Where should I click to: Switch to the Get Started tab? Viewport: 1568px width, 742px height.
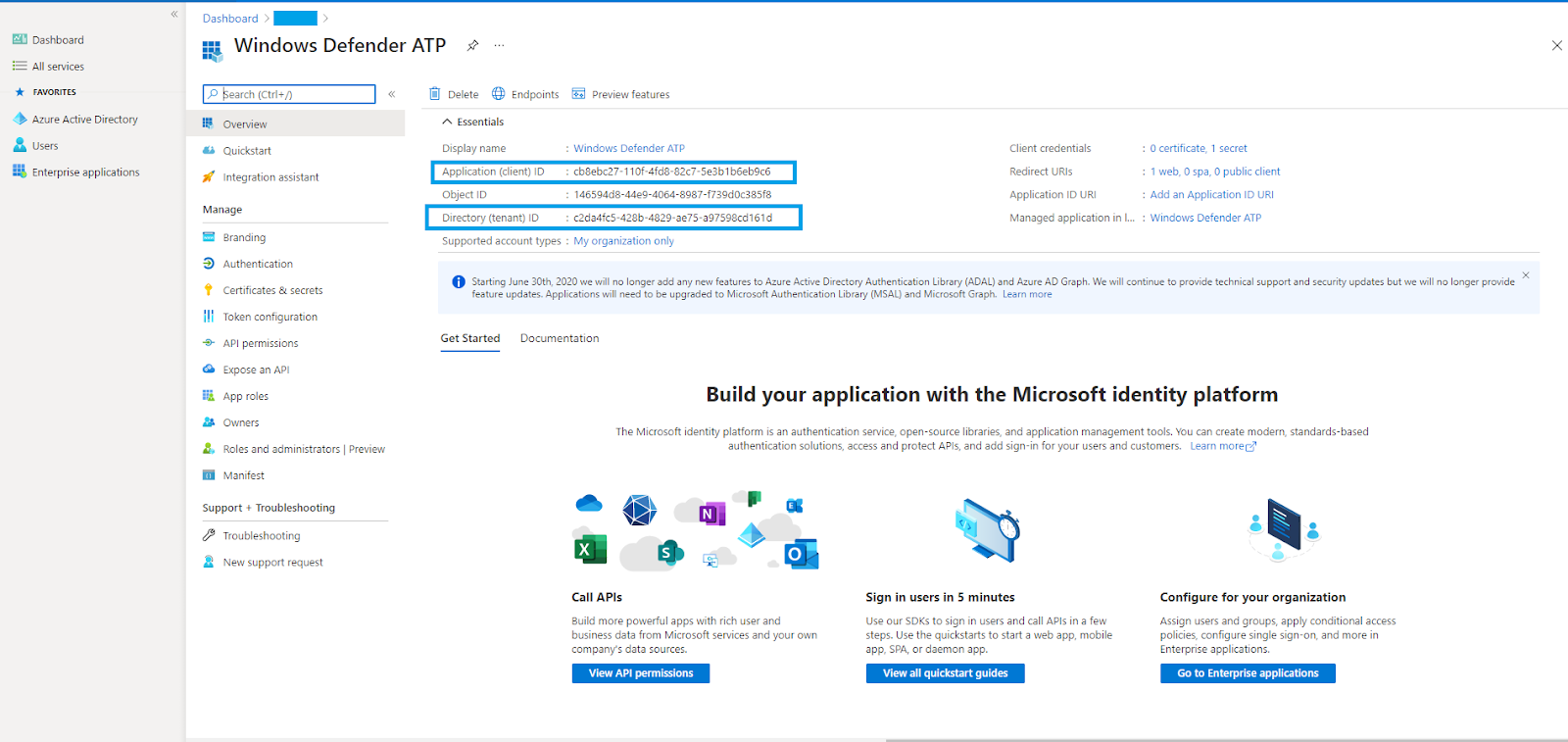point(470,338)
